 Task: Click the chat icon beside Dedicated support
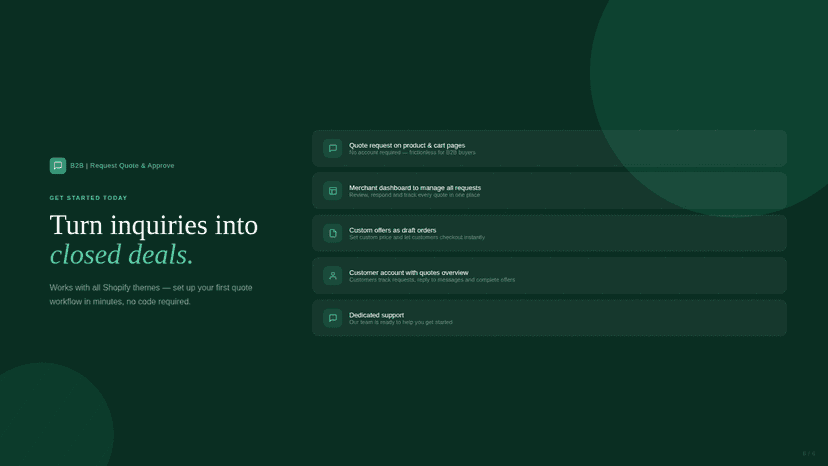click(333, 318)
